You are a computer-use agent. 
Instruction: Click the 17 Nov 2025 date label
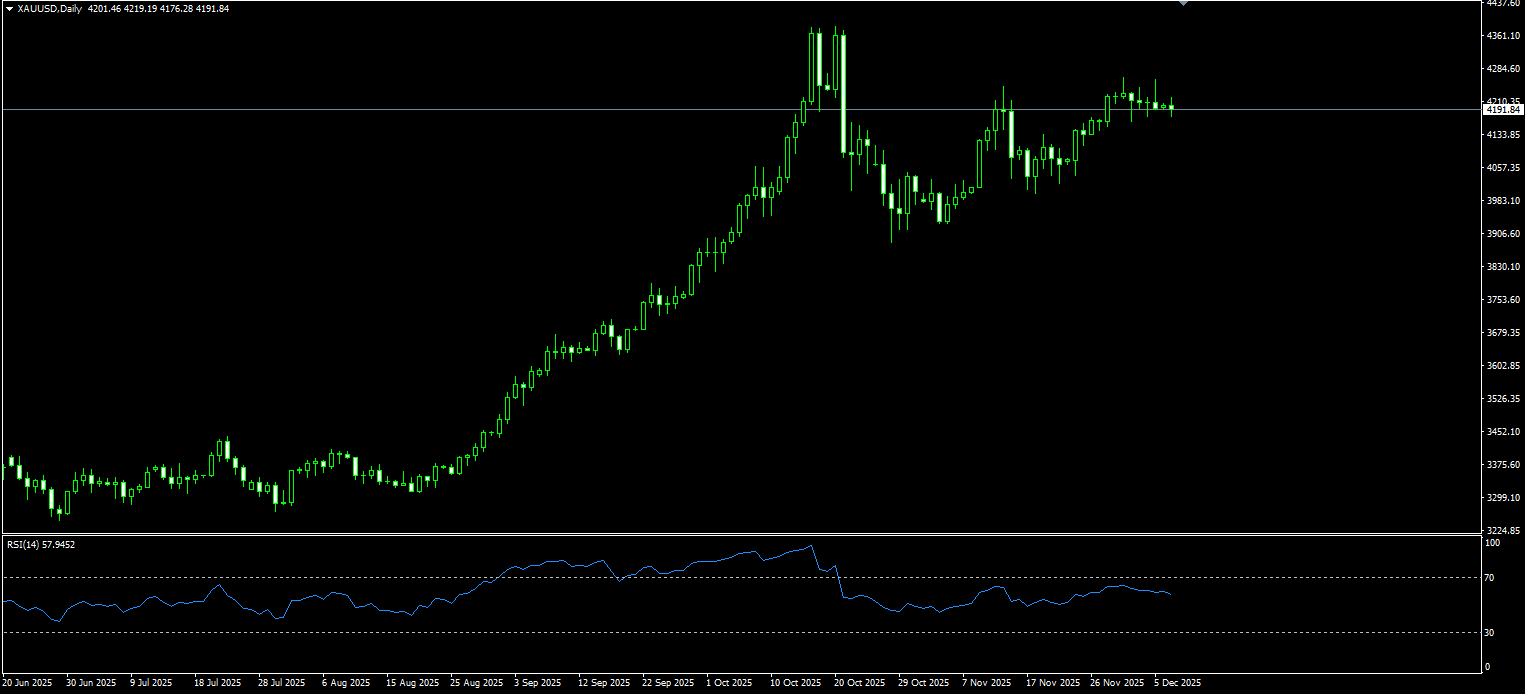click(1052, 683)
